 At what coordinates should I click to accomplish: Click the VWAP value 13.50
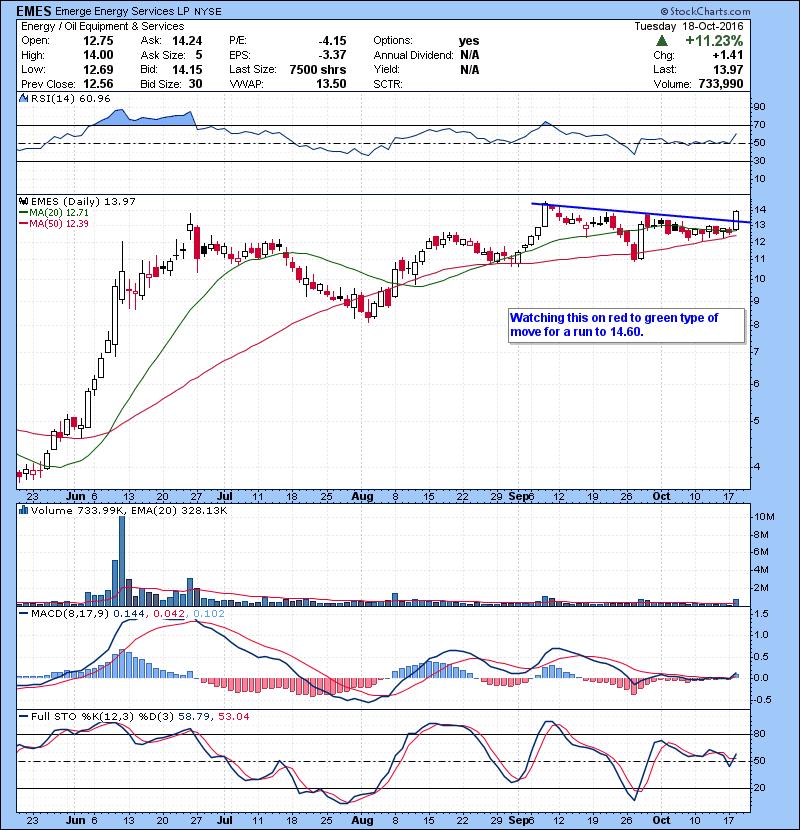331,84
